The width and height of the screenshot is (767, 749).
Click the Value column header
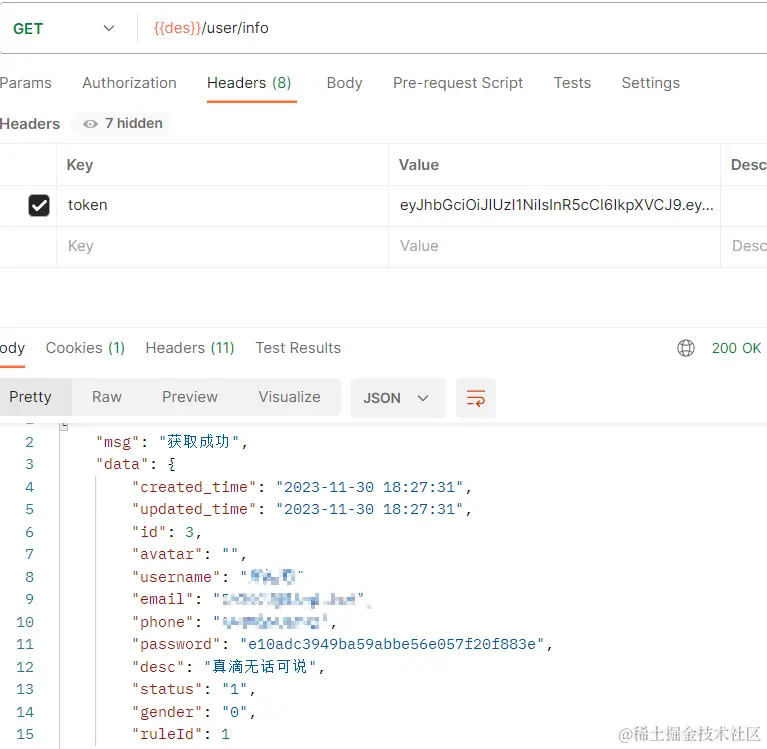click(419, 165)
